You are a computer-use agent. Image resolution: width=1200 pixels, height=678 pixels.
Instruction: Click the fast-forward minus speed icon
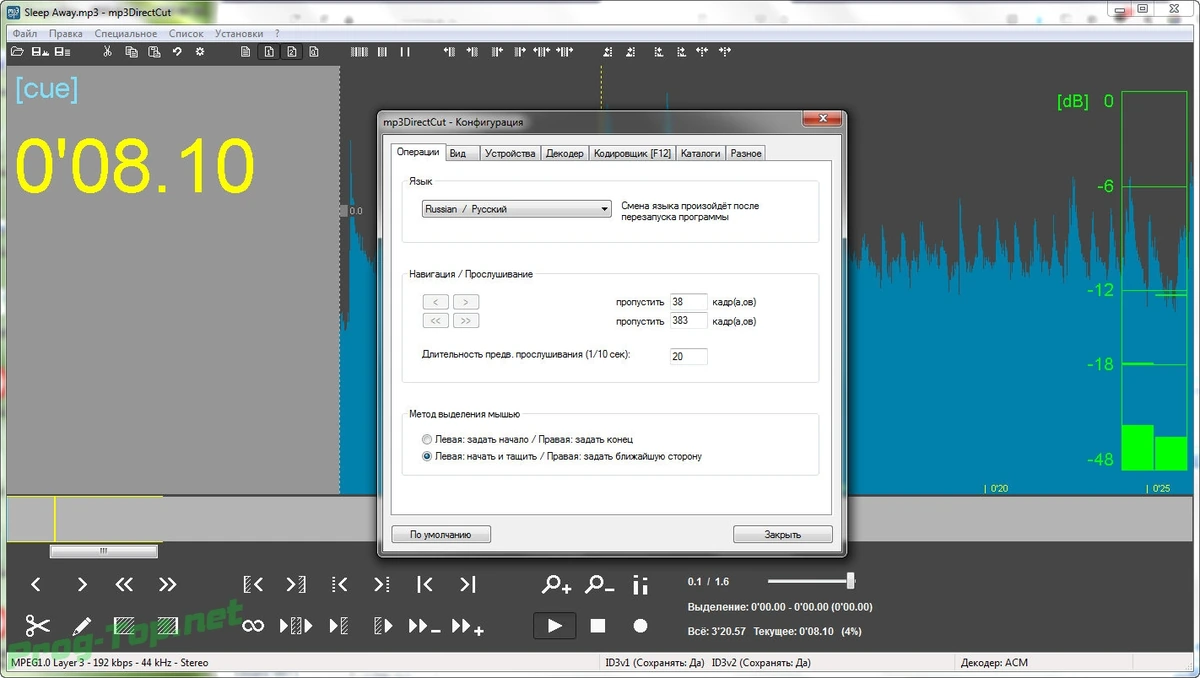click(x=425, y=626)
